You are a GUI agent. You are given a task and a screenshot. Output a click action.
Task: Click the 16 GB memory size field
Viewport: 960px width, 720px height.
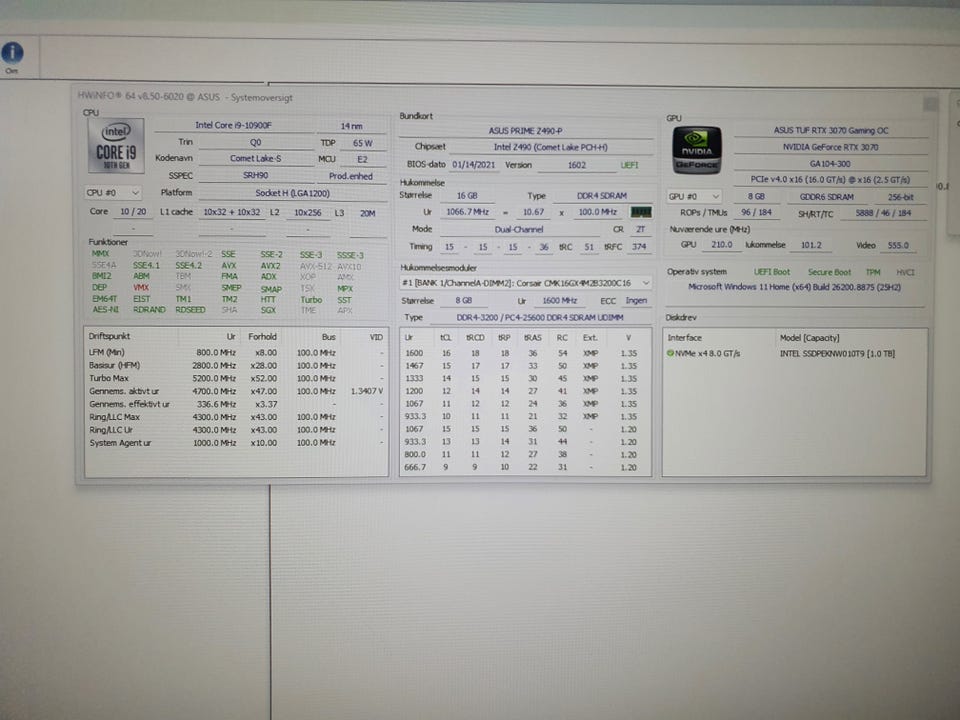(467, 196)
